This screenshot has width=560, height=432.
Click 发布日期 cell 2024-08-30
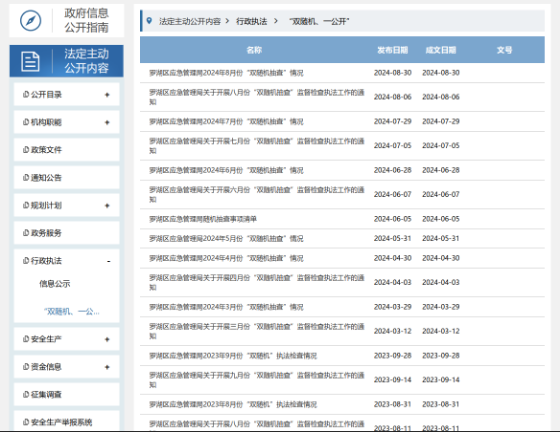pos(392,73)
